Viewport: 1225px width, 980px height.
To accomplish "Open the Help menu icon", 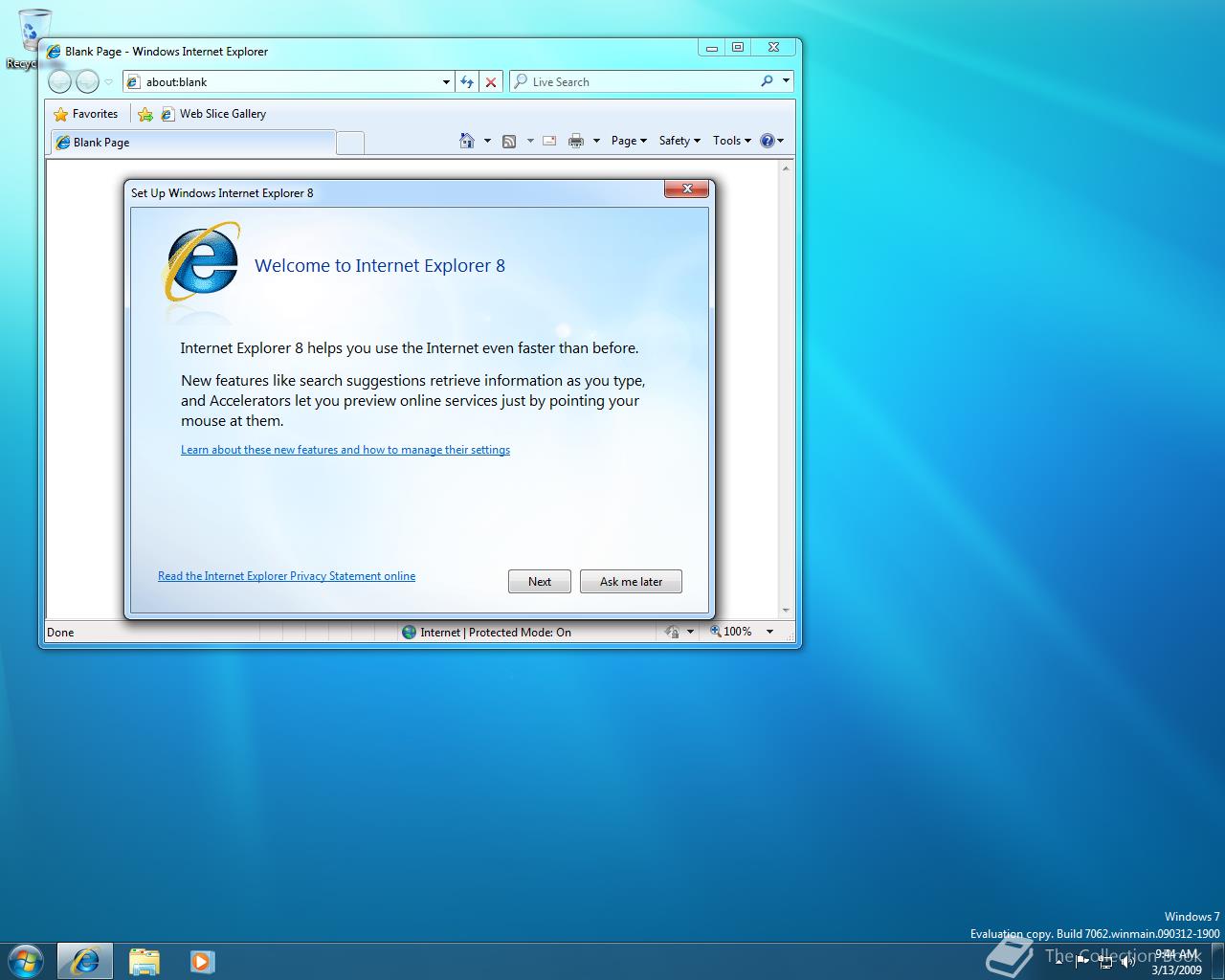I will click(x=771, y=141).
